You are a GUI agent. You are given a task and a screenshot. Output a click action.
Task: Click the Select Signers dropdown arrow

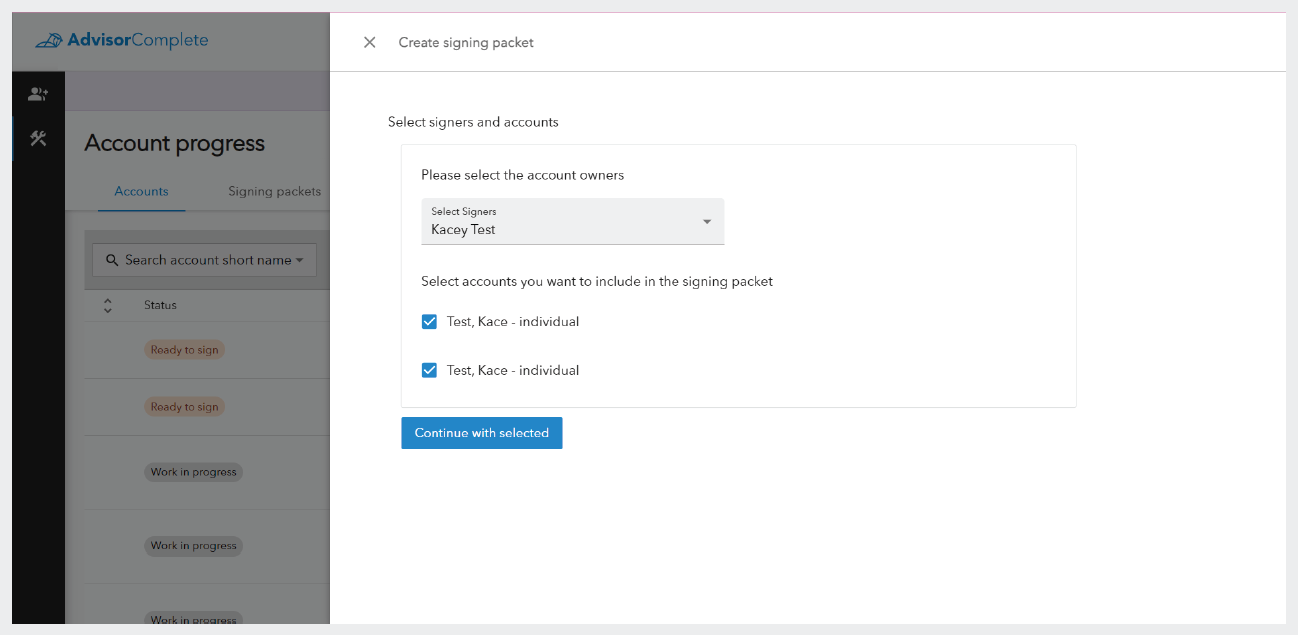point(706,222)
